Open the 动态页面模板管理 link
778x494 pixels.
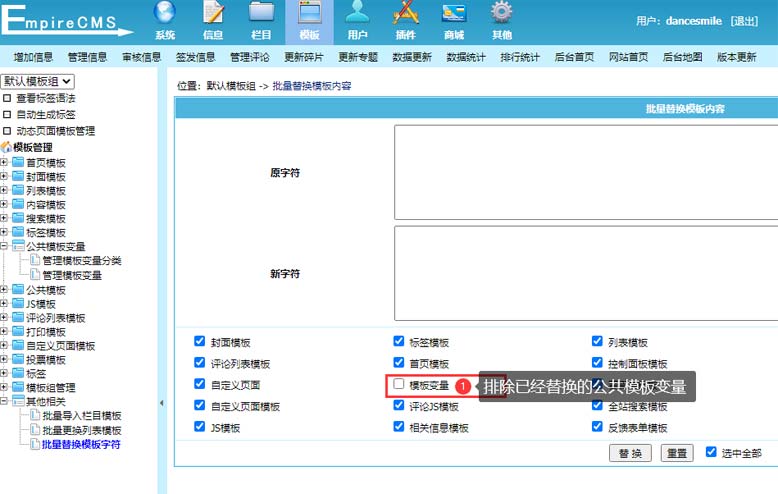click(x=55, y=131)
